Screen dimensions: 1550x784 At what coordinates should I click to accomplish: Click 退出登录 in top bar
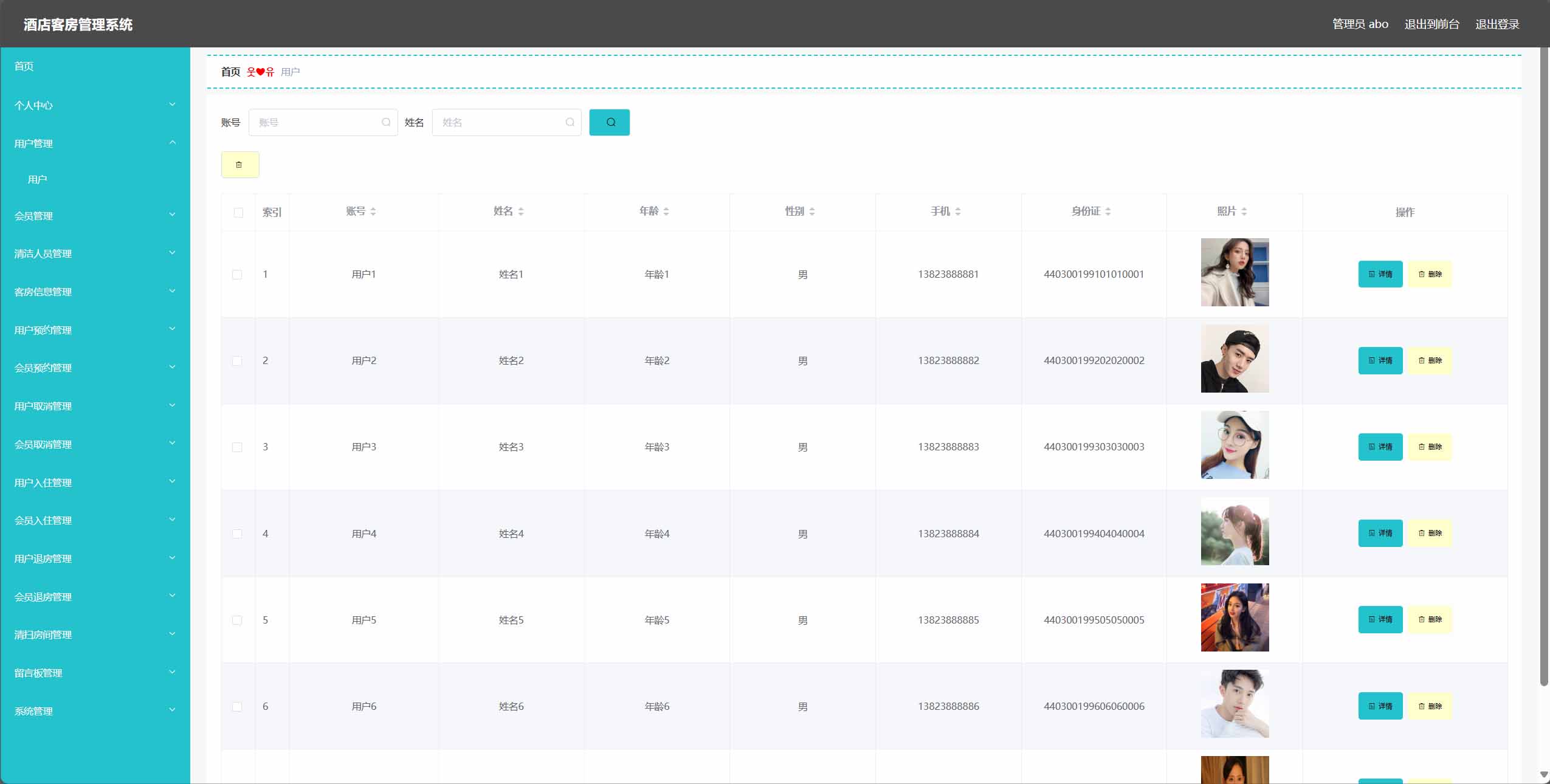1497,24
